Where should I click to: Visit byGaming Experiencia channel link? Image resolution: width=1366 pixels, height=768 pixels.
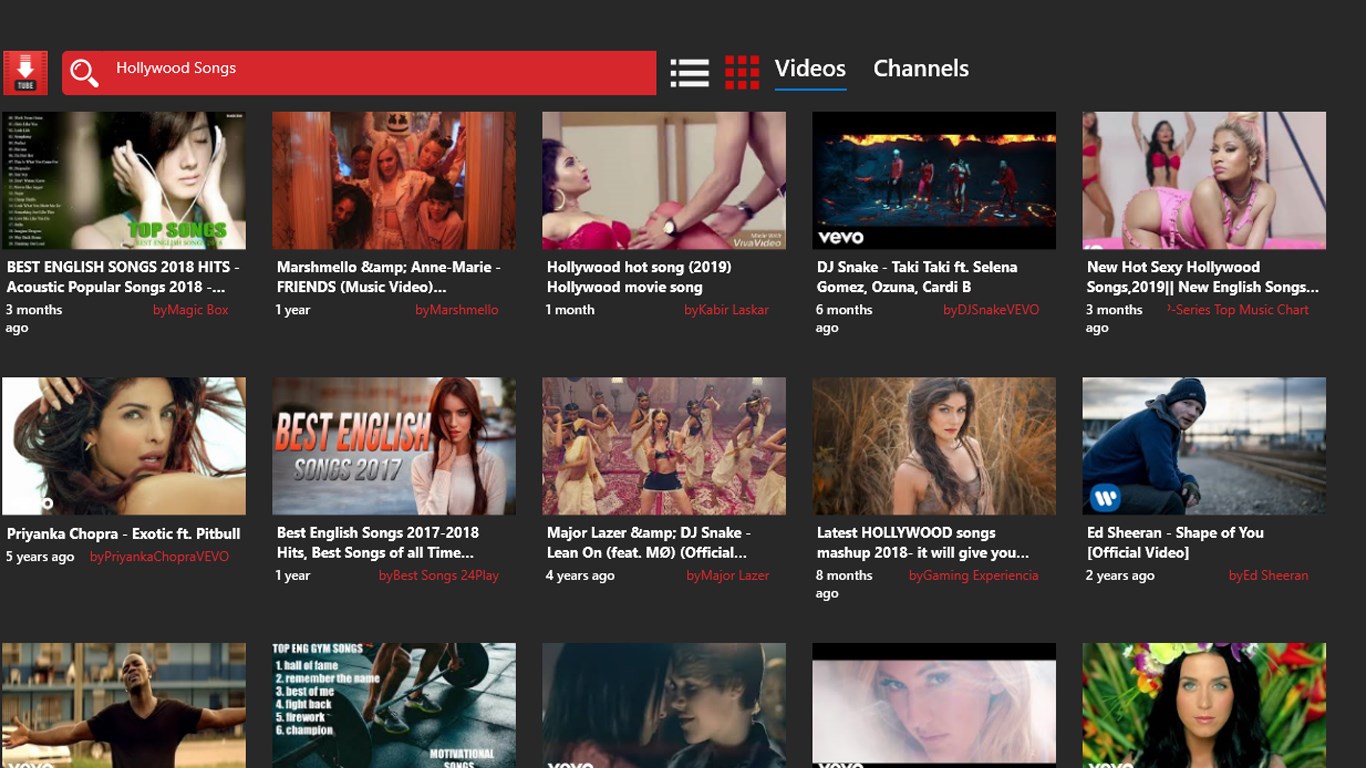point(974,576)
